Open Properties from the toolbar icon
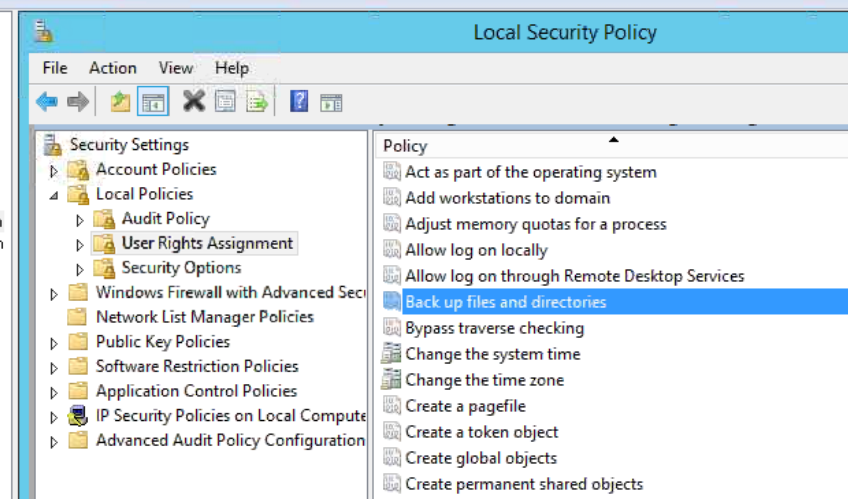This screenshot has width=848, height=499. [226, 101]
